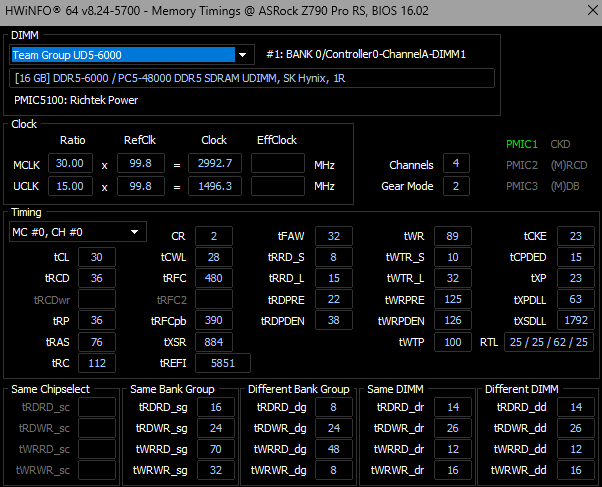This screenshot has height=487, width=602.
Task: Click the tCL timing value field
Action: coord(97,257)
